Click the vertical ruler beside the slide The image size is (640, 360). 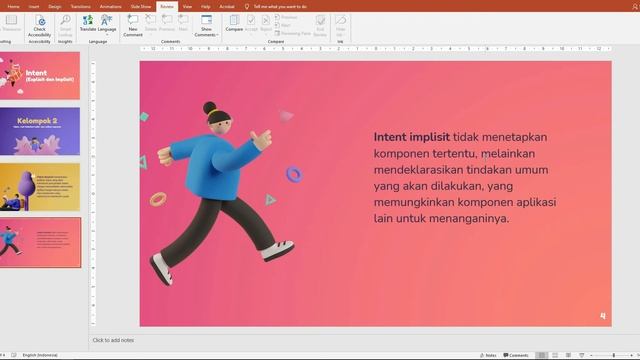[93, 193]
